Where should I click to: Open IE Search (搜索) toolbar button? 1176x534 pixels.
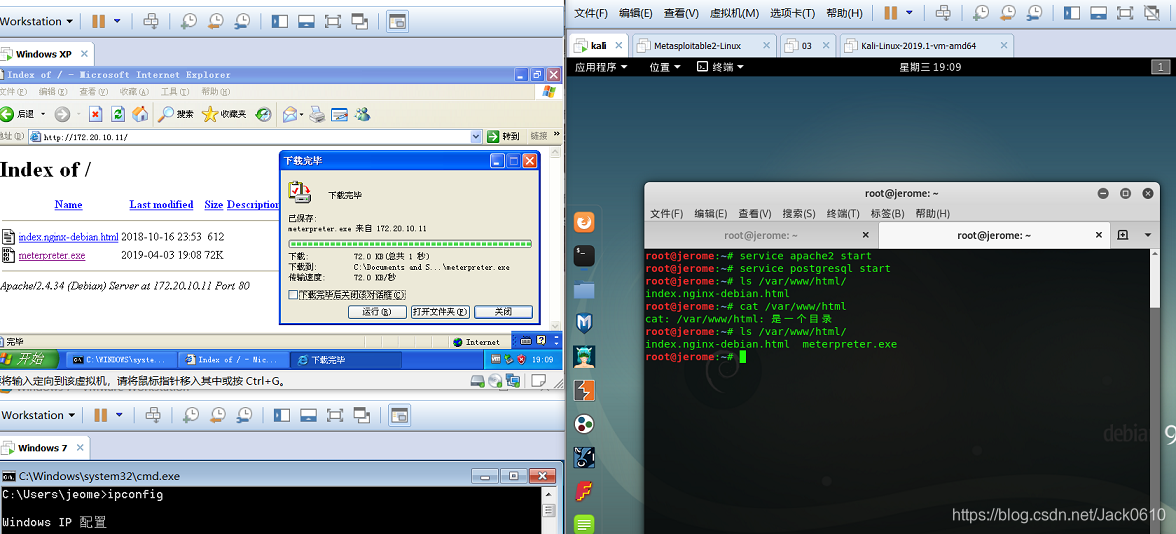coord(176,114)
